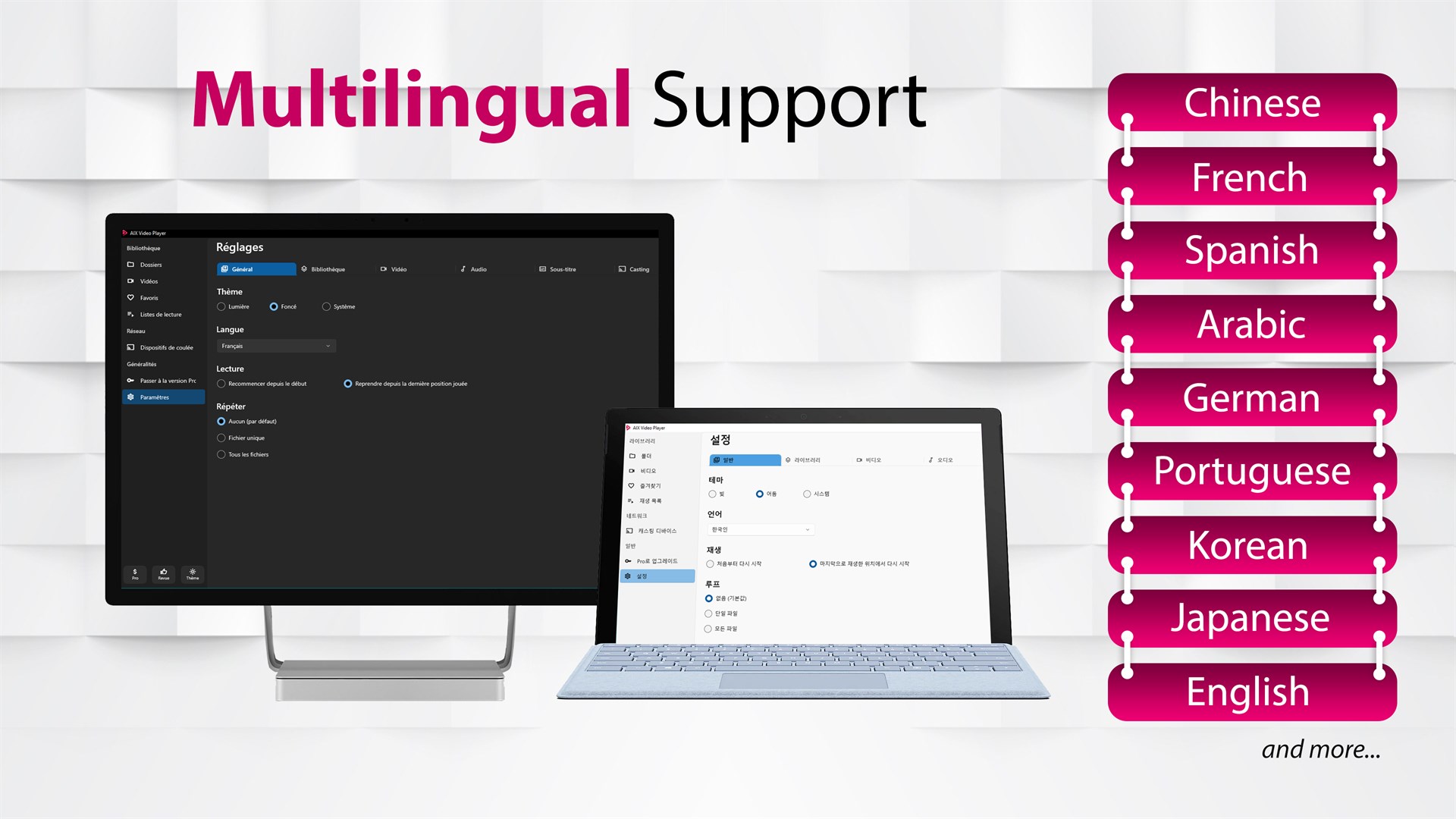1456x819 pixels.
Task: Expand the Langue dropdown selector
Action: 275,345
